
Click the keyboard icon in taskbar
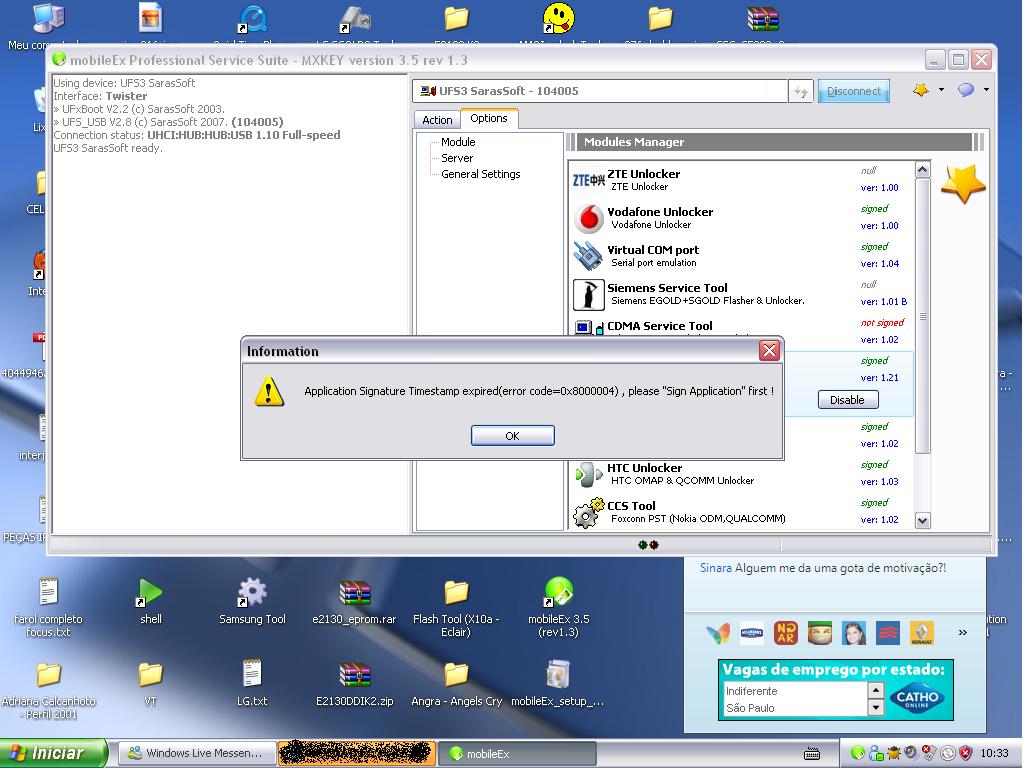click(811, 754)
